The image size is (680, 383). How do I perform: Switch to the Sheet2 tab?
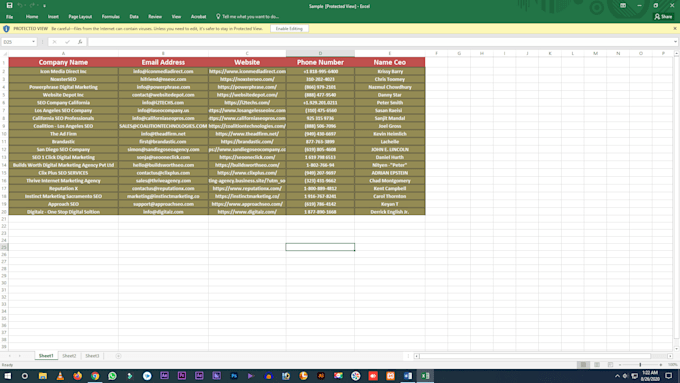tap(69, 356)
